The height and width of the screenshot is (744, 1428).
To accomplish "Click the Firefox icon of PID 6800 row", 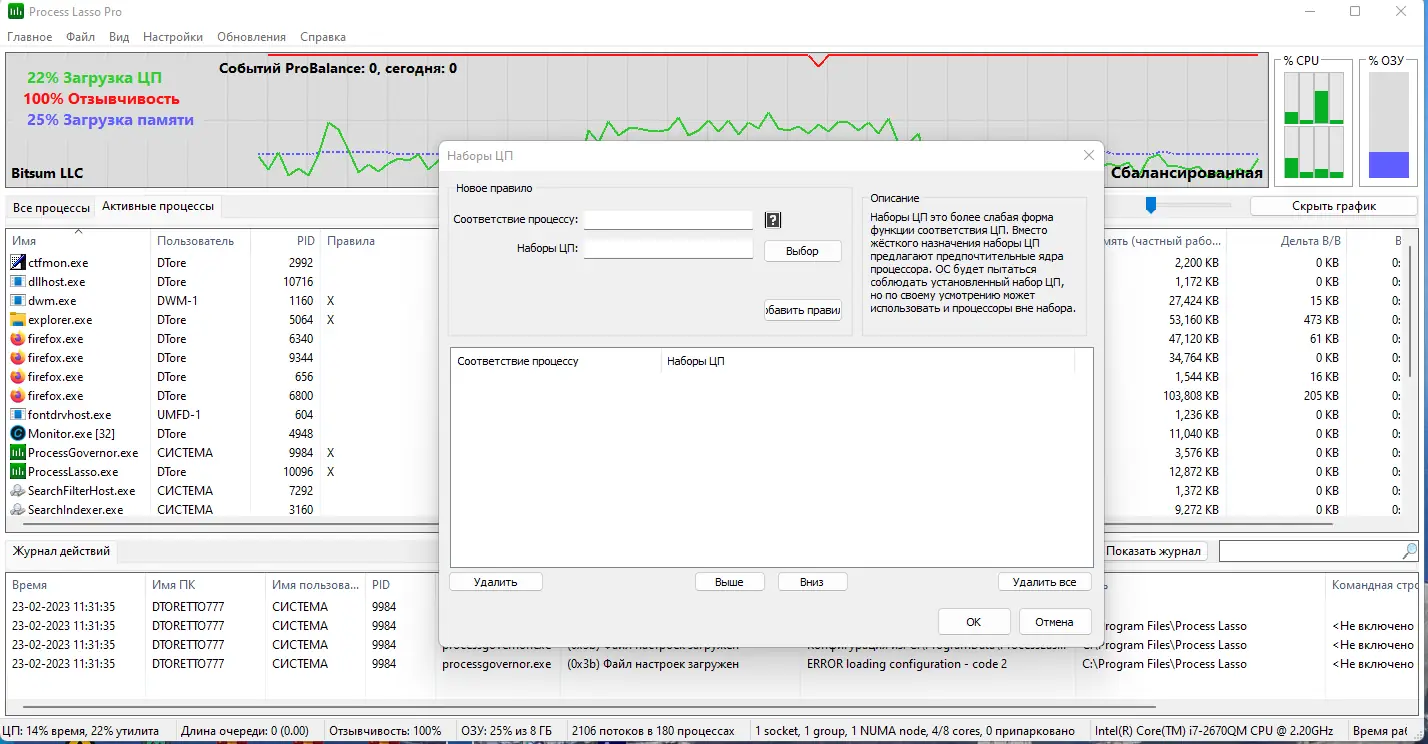I will point(17,395).
